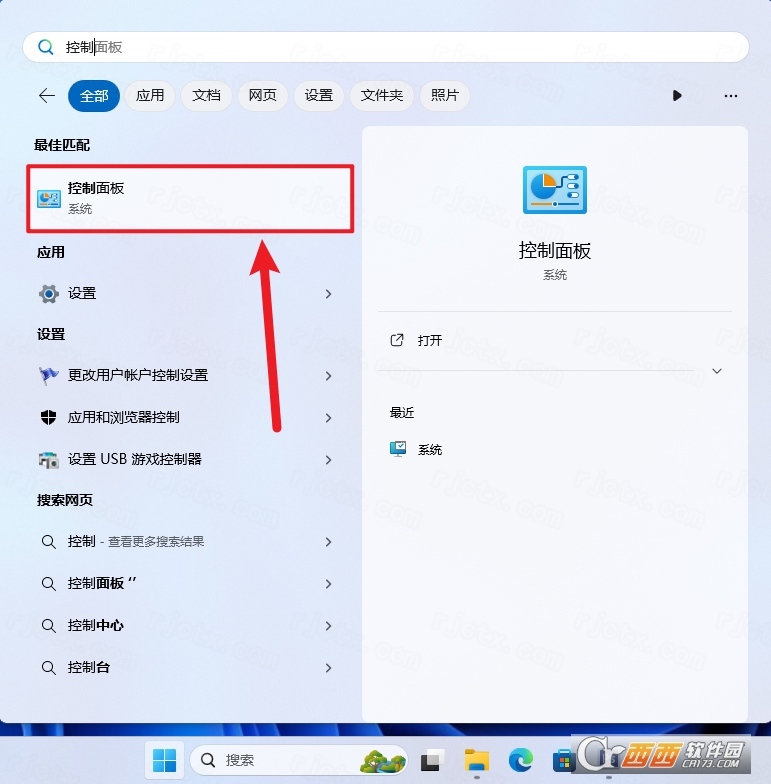This screenshot has width=771, height=784.
Task: Click in the search box containing 控制
Action: tap(386, 47)
